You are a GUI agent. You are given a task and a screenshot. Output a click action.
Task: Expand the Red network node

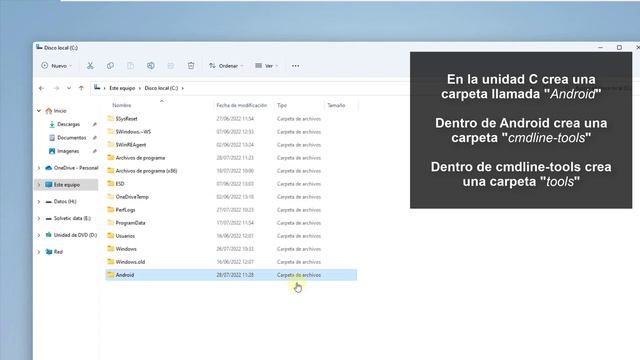[39, 252]
